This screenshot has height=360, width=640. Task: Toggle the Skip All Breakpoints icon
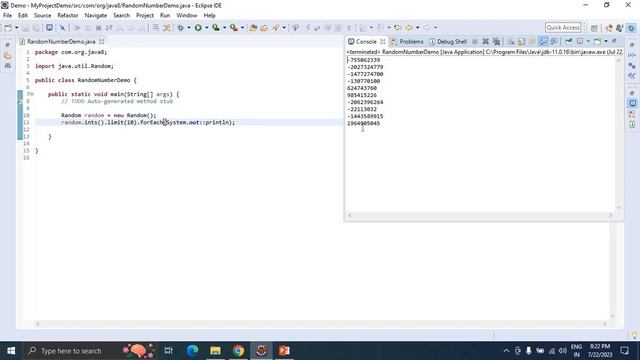tap(62, 28)
